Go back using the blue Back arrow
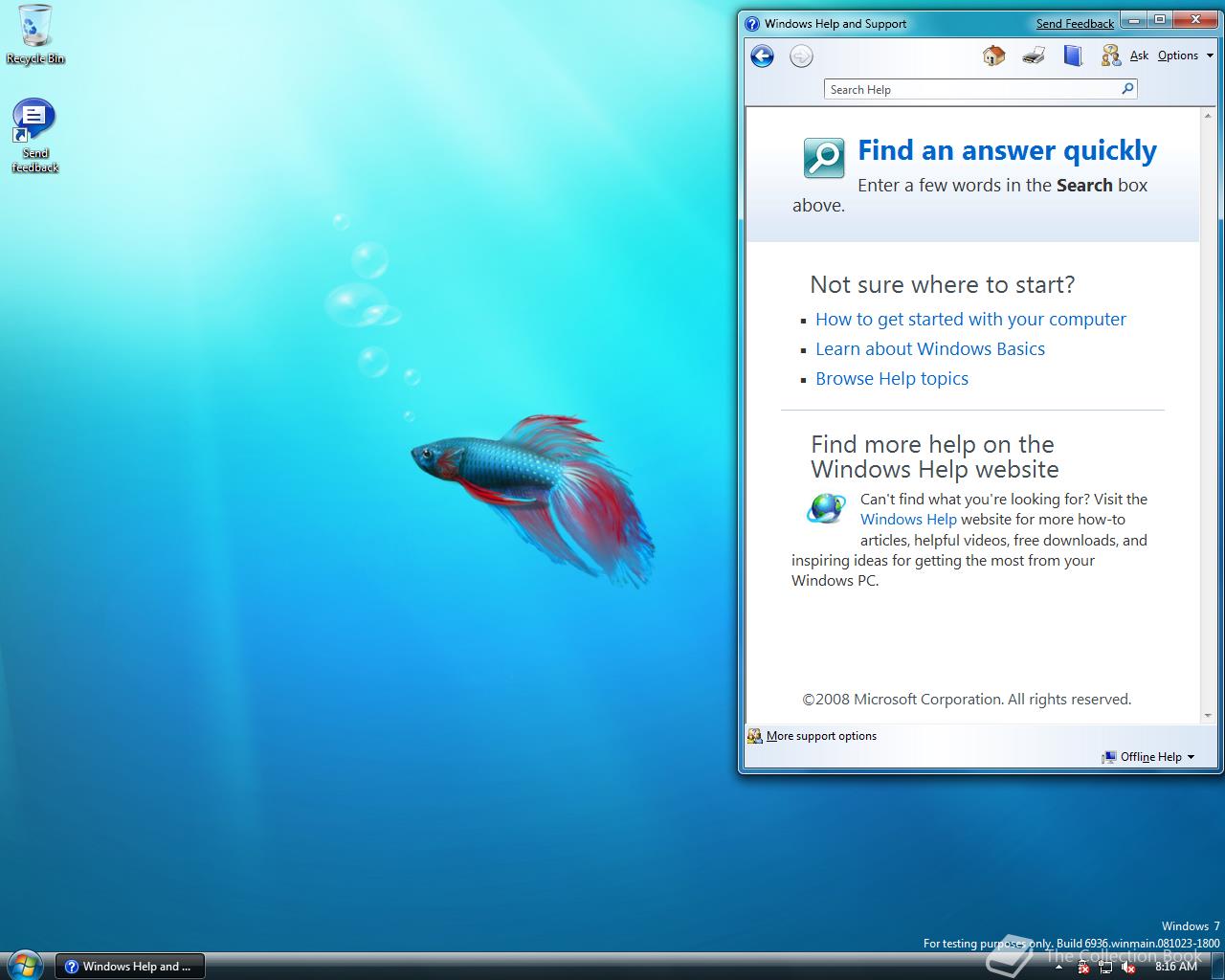Screen dimensions: 1225x980 click(762, 56)
